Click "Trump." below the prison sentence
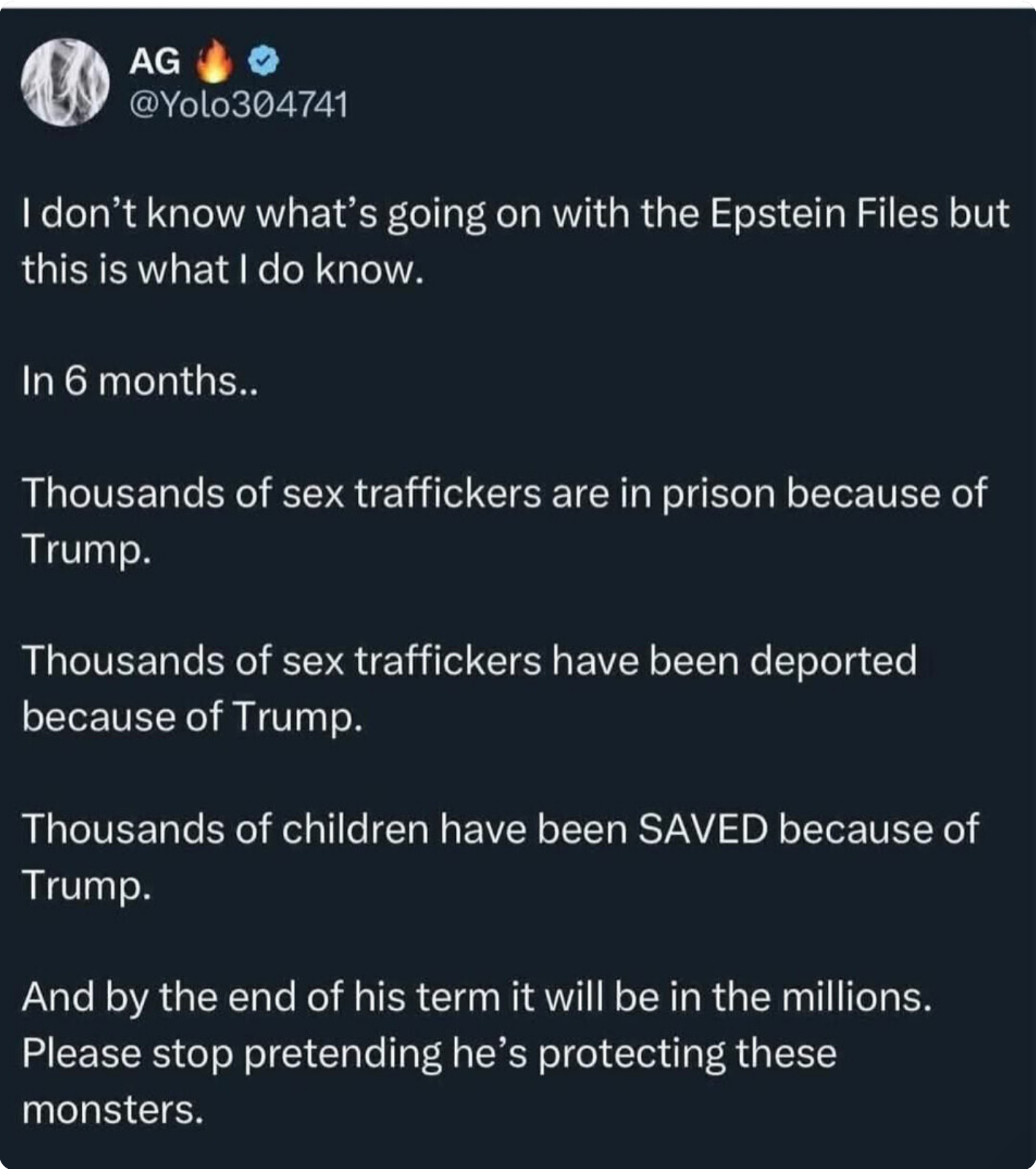The image size is (1036, 1169). click(x=86, y=548)
